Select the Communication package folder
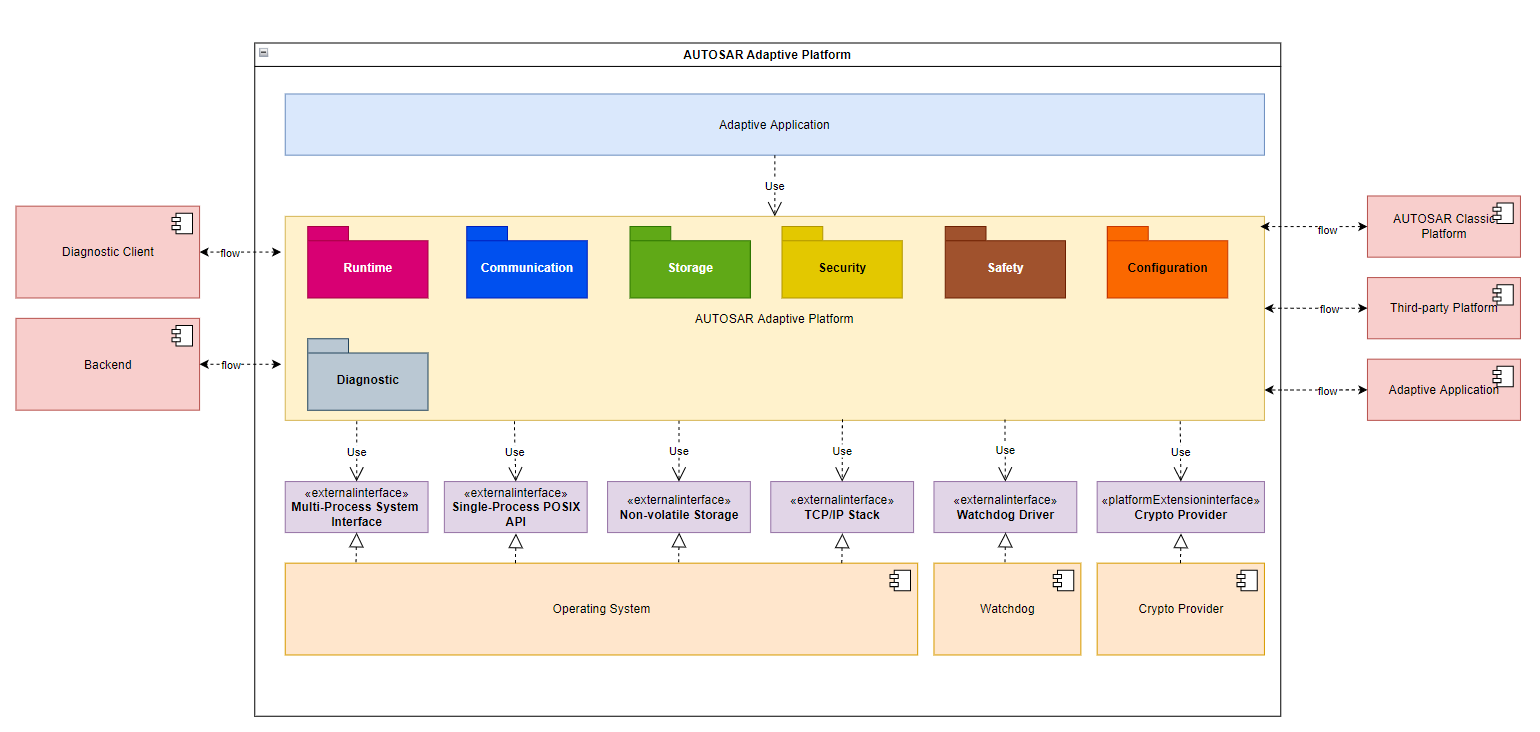The height and width of the screenshot is (732, 1540). tap(527, 262)
